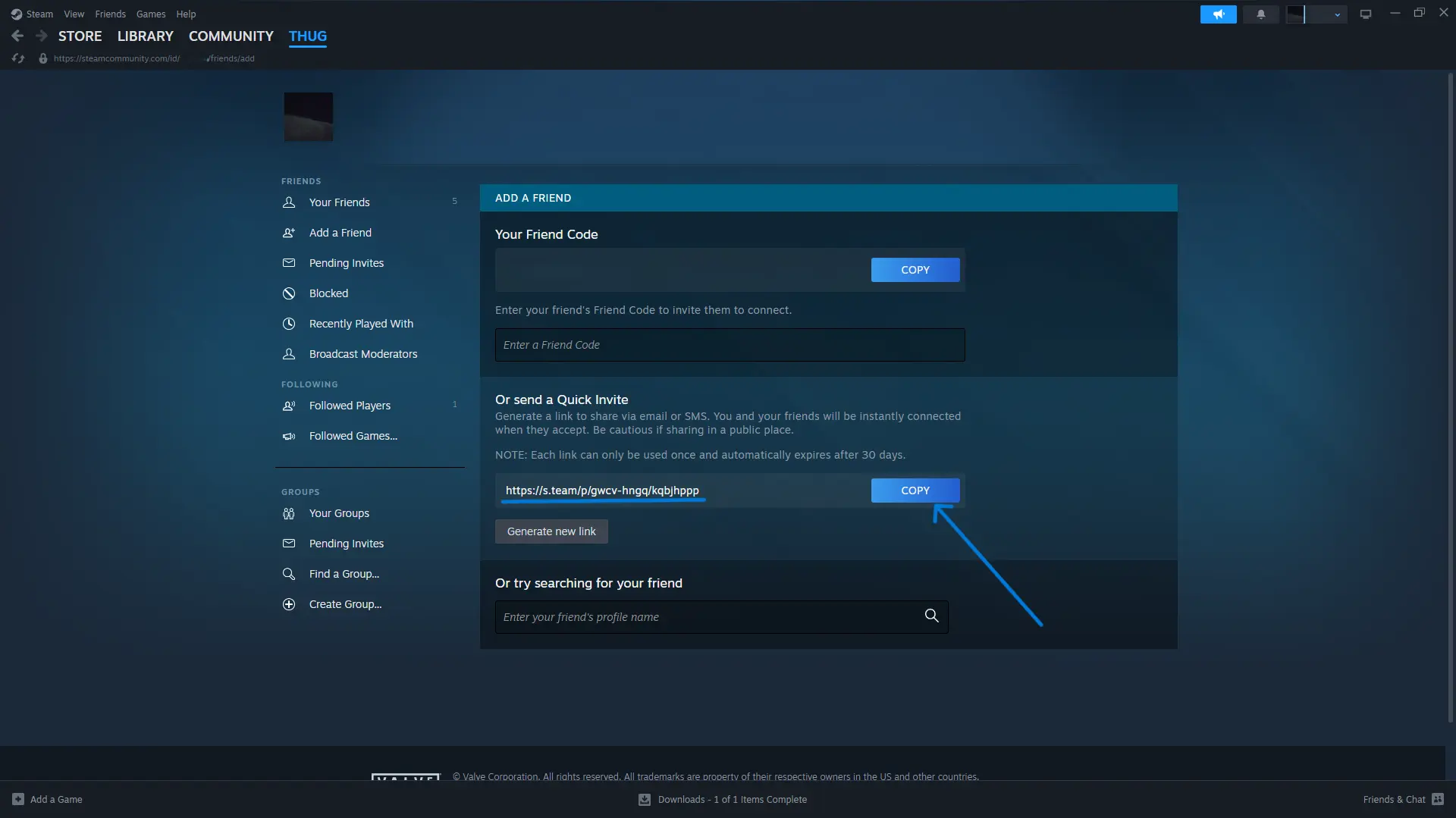Click the Broadcast Moderators icon
The height and width of the screenshot is (818, 1456).
click(289, 354)
